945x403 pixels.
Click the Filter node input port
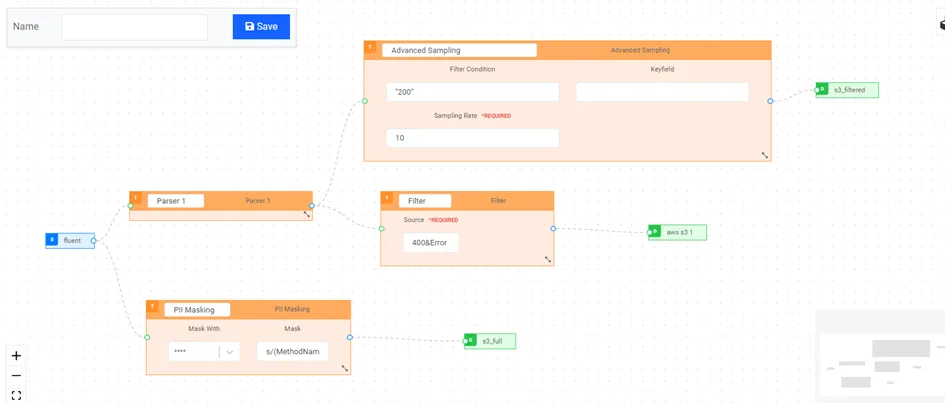(x=381, y=228)
